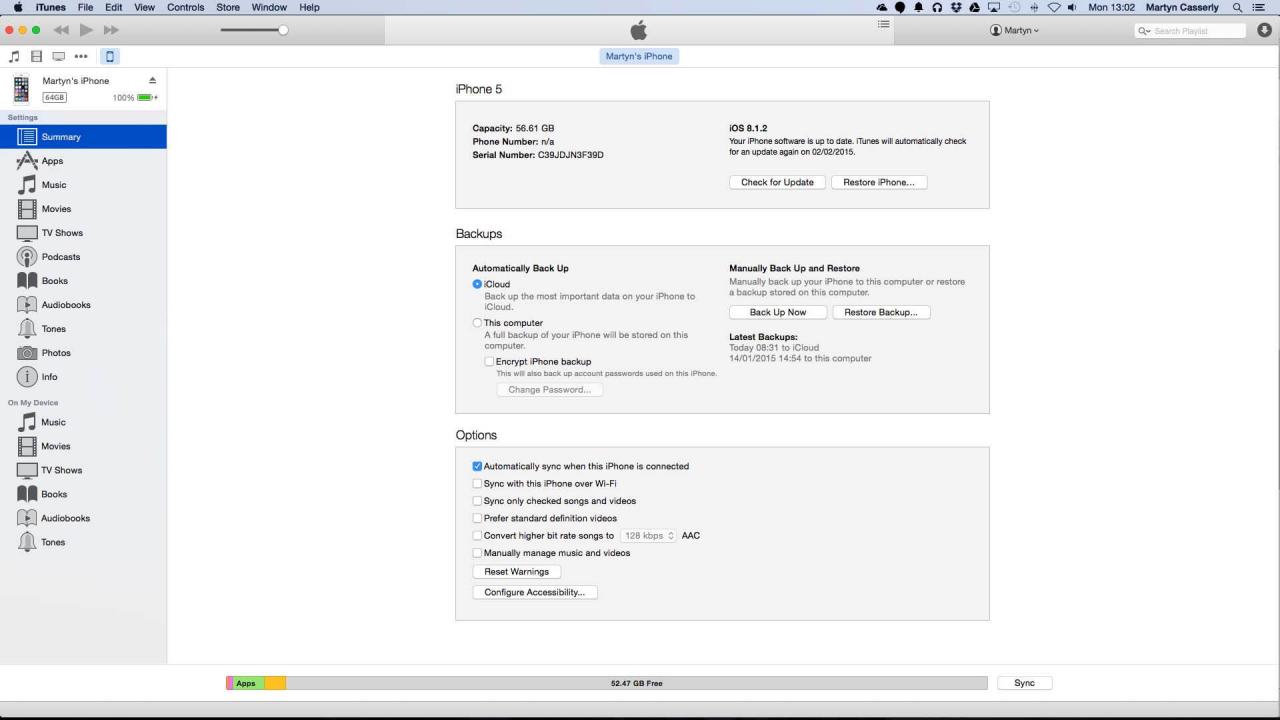Viewport: 1280px width, 720px height.
Task: Open the Martyn account dropdown
Action: [x=1014, y=31]
